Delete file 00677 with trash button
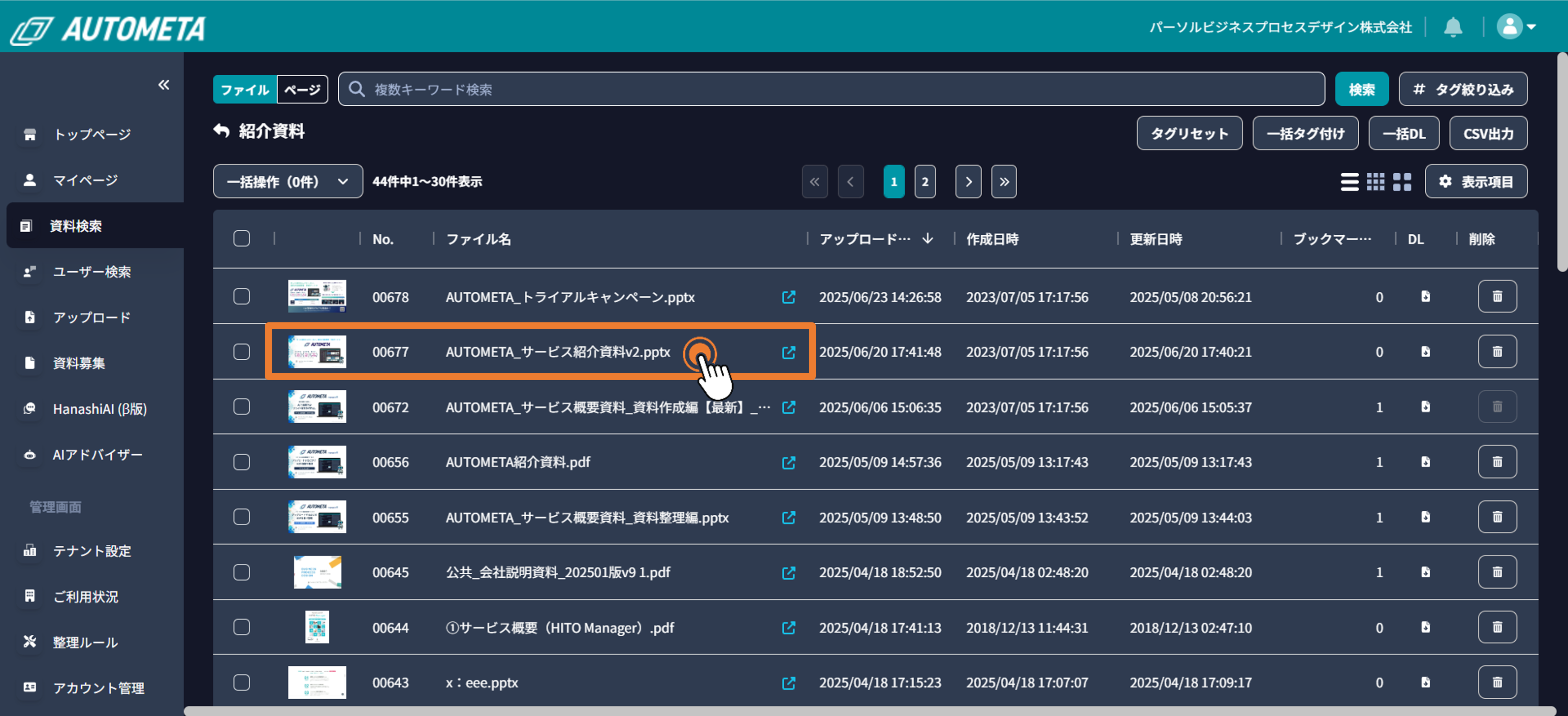The width and height of the screenshot is (1568, 716). click(x=1497, y=352)
